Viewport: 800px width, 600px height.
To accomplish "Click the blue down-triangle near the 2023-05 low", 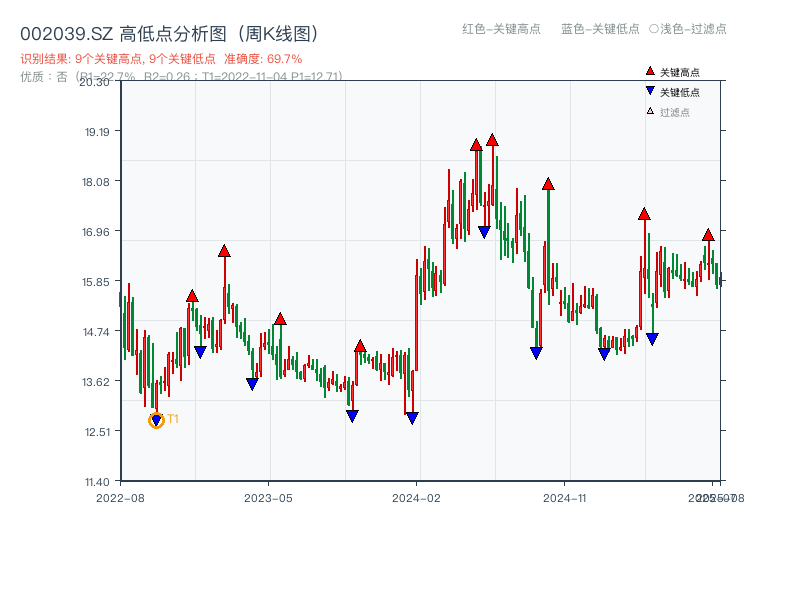I will [251, 384].
